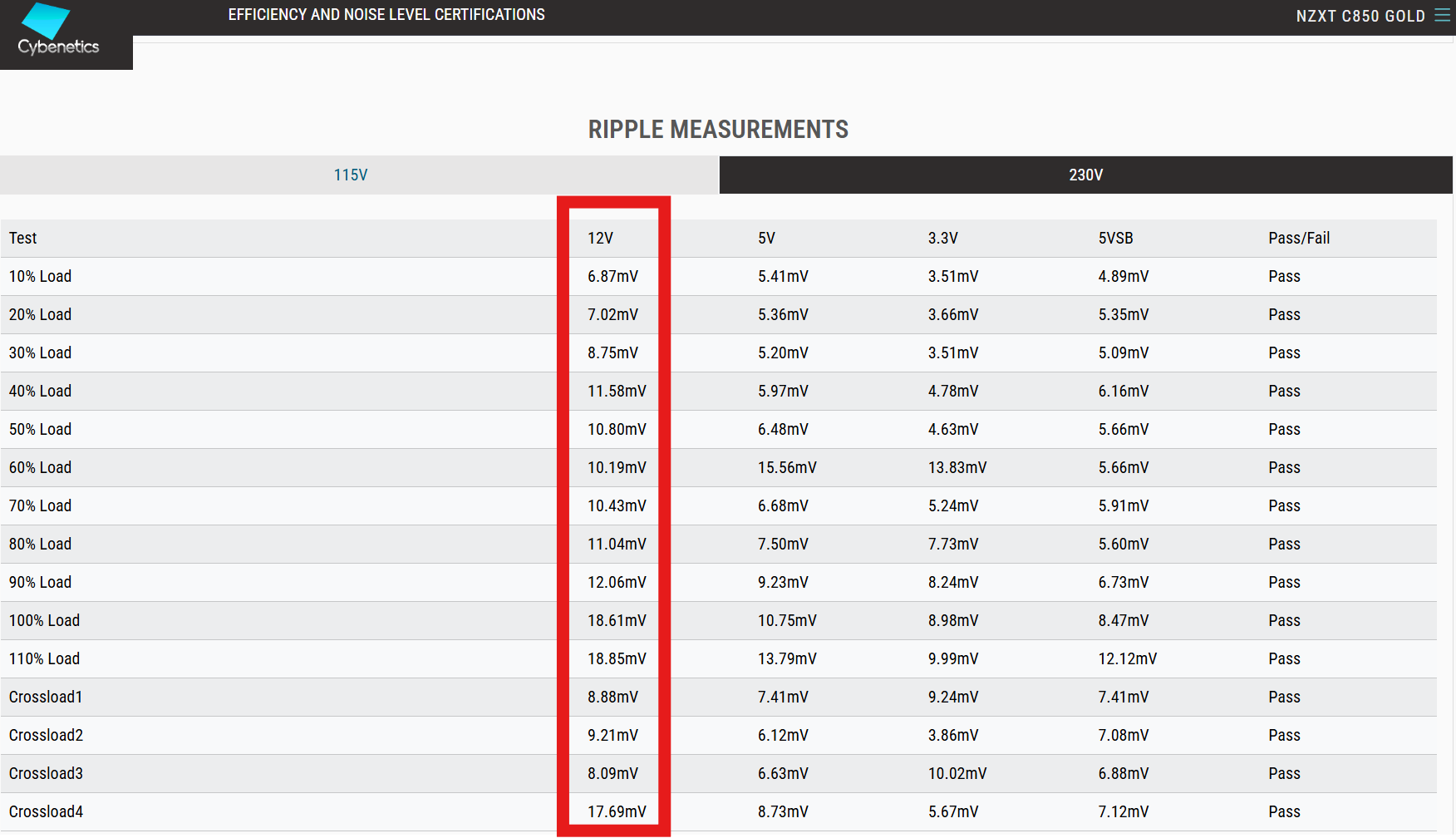This screenshot has height=838, width=1456.
Task: Click the 70% Load row label
Action: pos(40,506)
